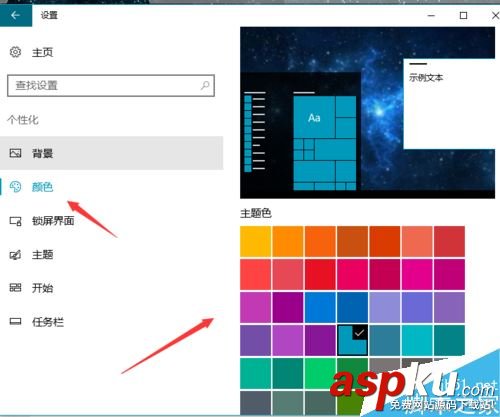Viewport: 500px width, 417px height.
Task: Click the gear icon next to 主页
Action: 15,52
